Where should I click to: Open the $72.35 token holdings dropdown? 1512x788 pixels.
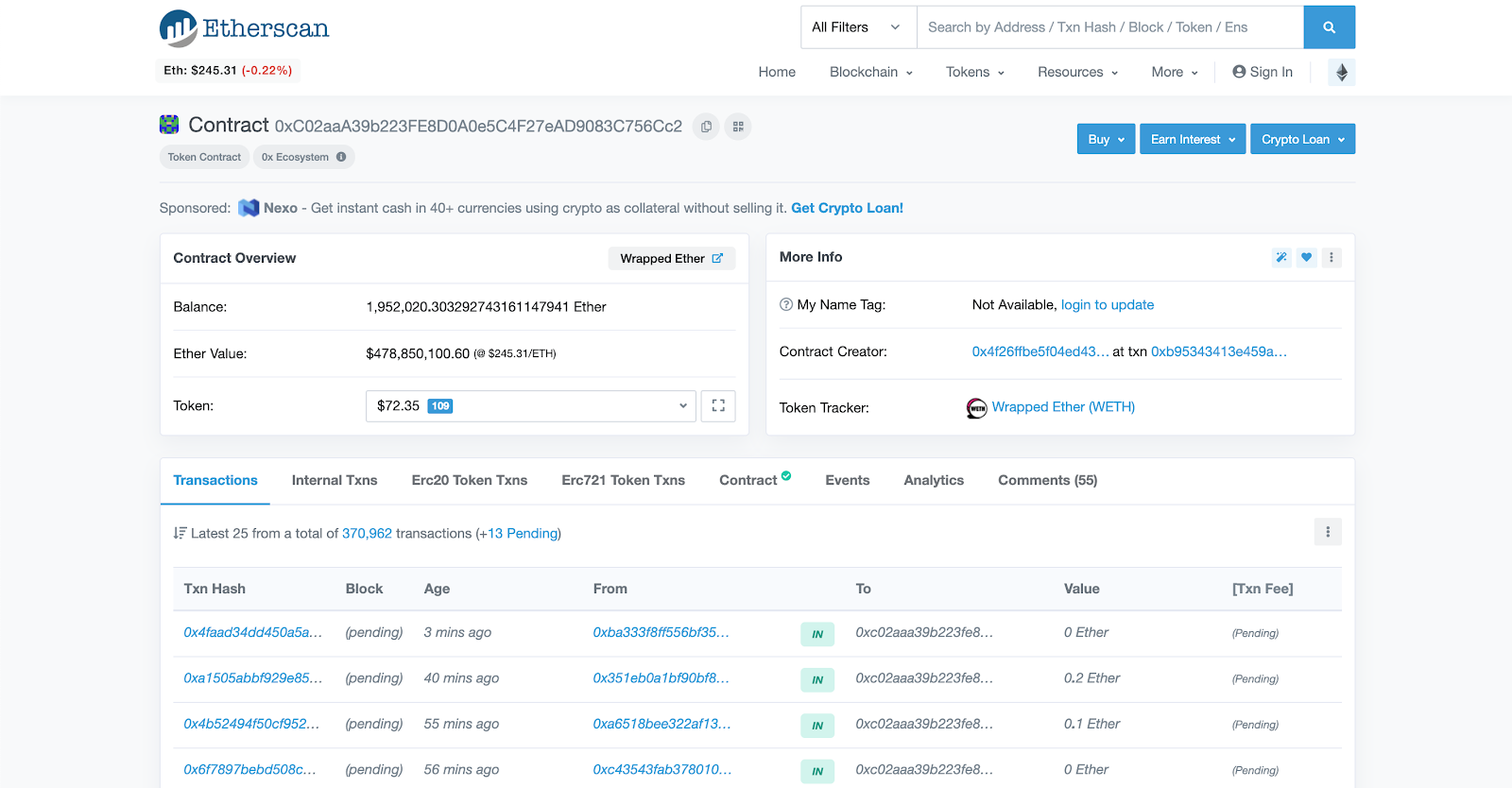pyautogui.click(x=531, y=406)
